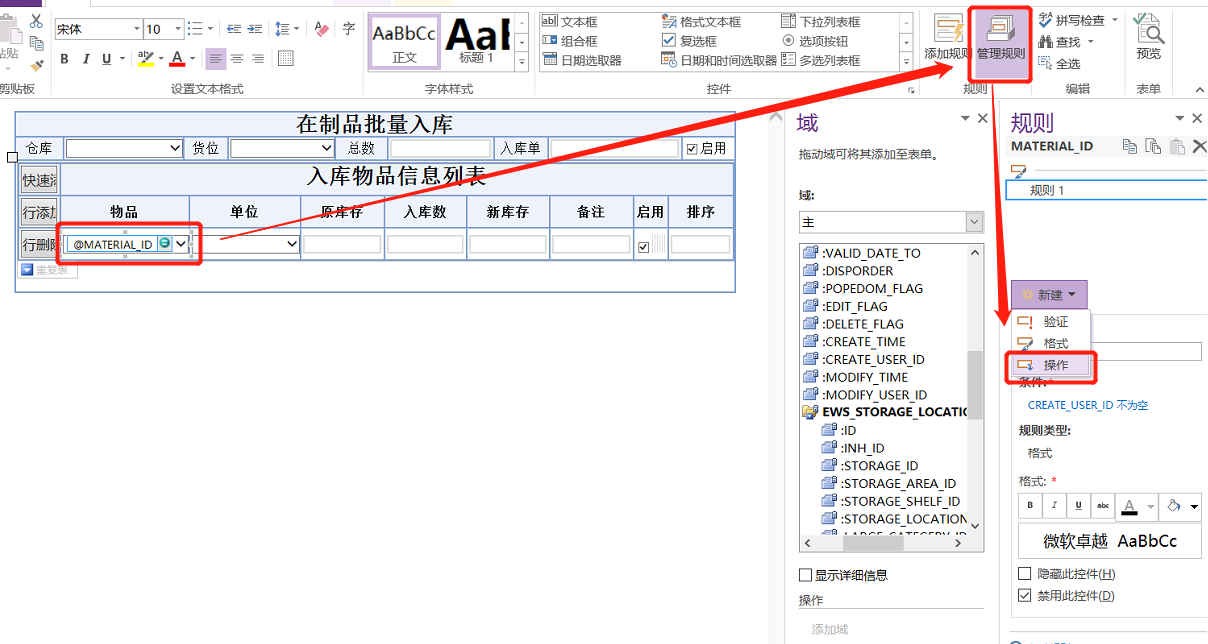Open the borders/shading grid icon
Image resolution: width=1208 pixels, height=644 pixels.
pyautogui.click(x=286, y=59)
